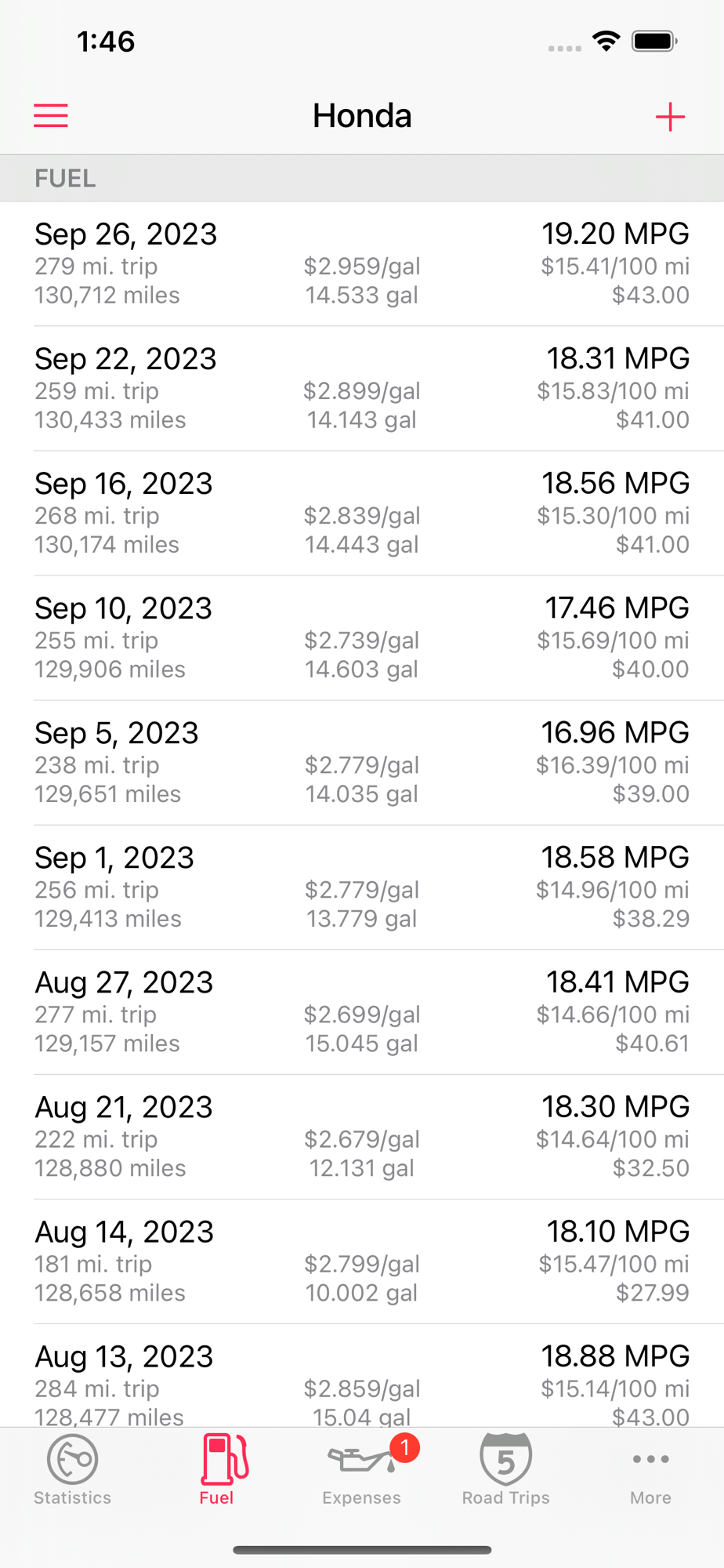Open the Road Trips tab
This screenshot has width=724, height=1568.
point(506,1470)
